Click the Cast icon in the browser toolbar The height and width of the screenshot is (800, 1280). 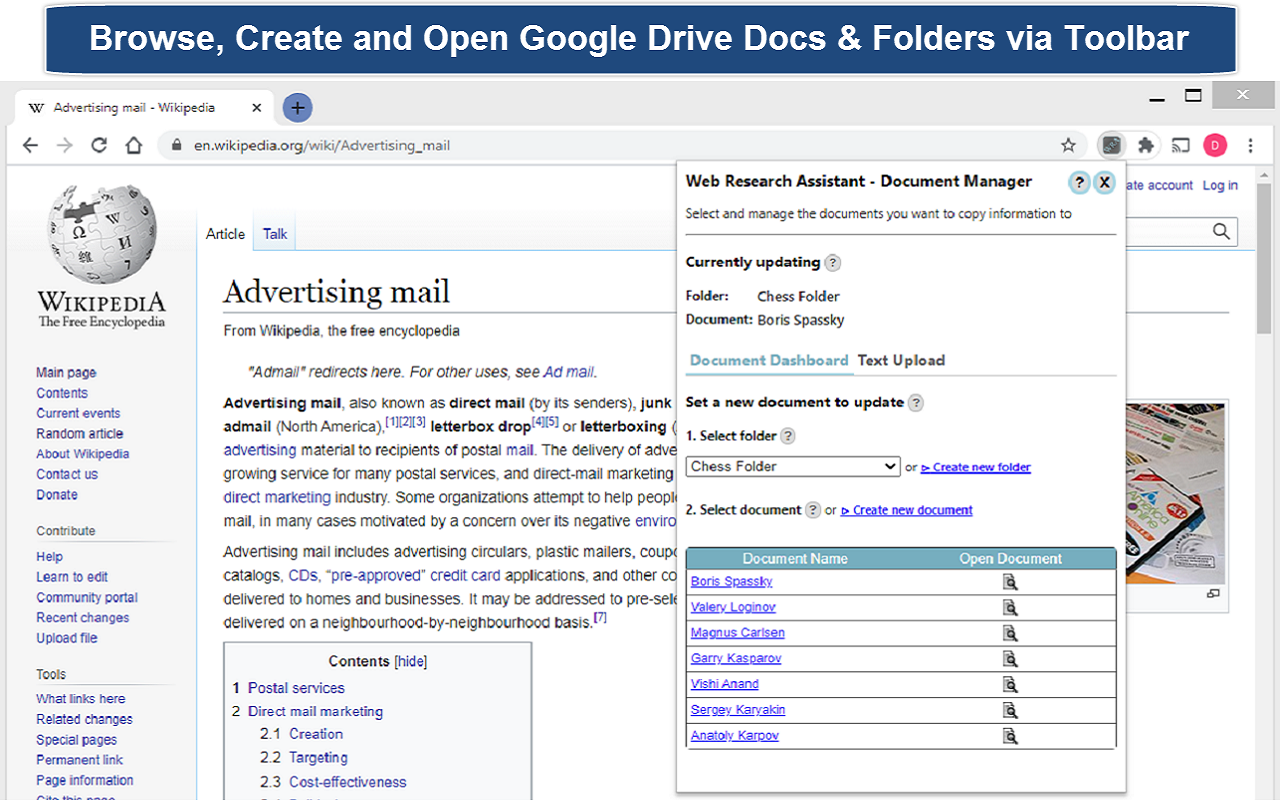1180,145
